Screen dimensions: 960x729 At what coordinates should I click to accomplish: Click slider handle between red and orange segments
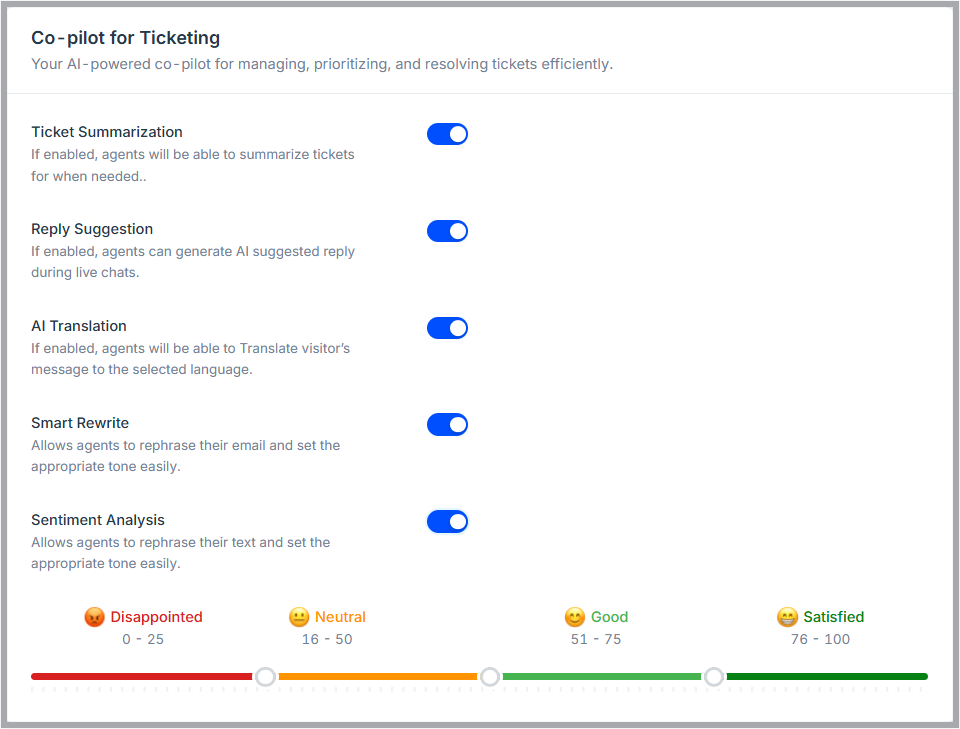(265, 677)
